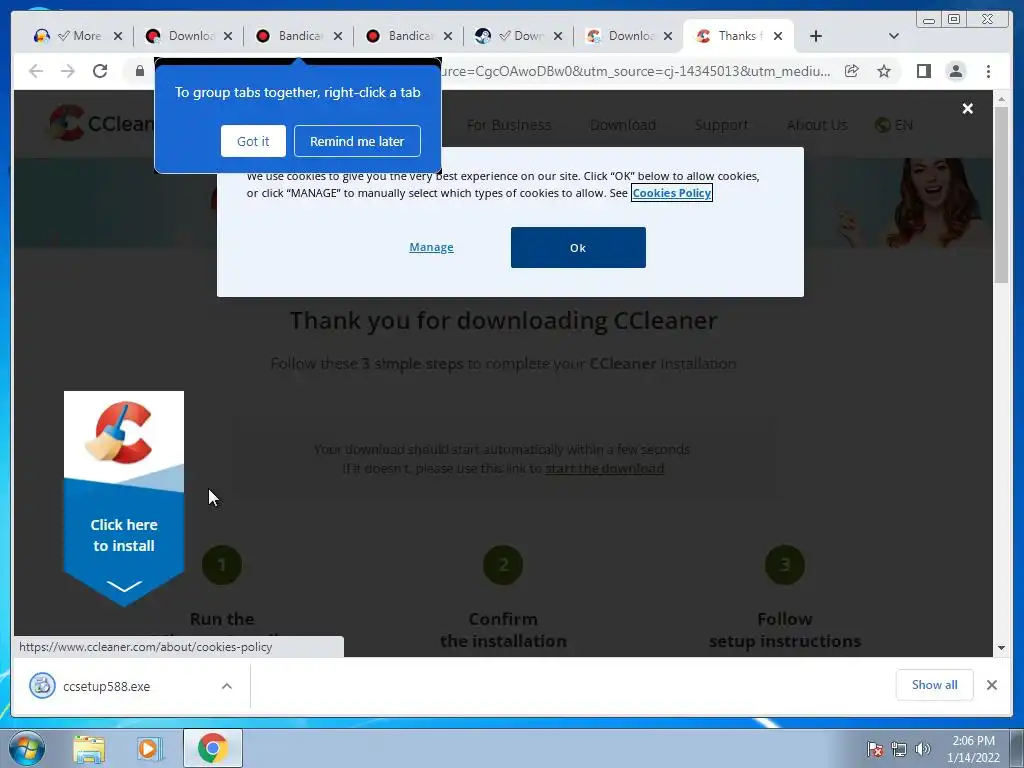Change language via EN globe icon
The image size is (1024, 768).
click(x=893, y=125)
